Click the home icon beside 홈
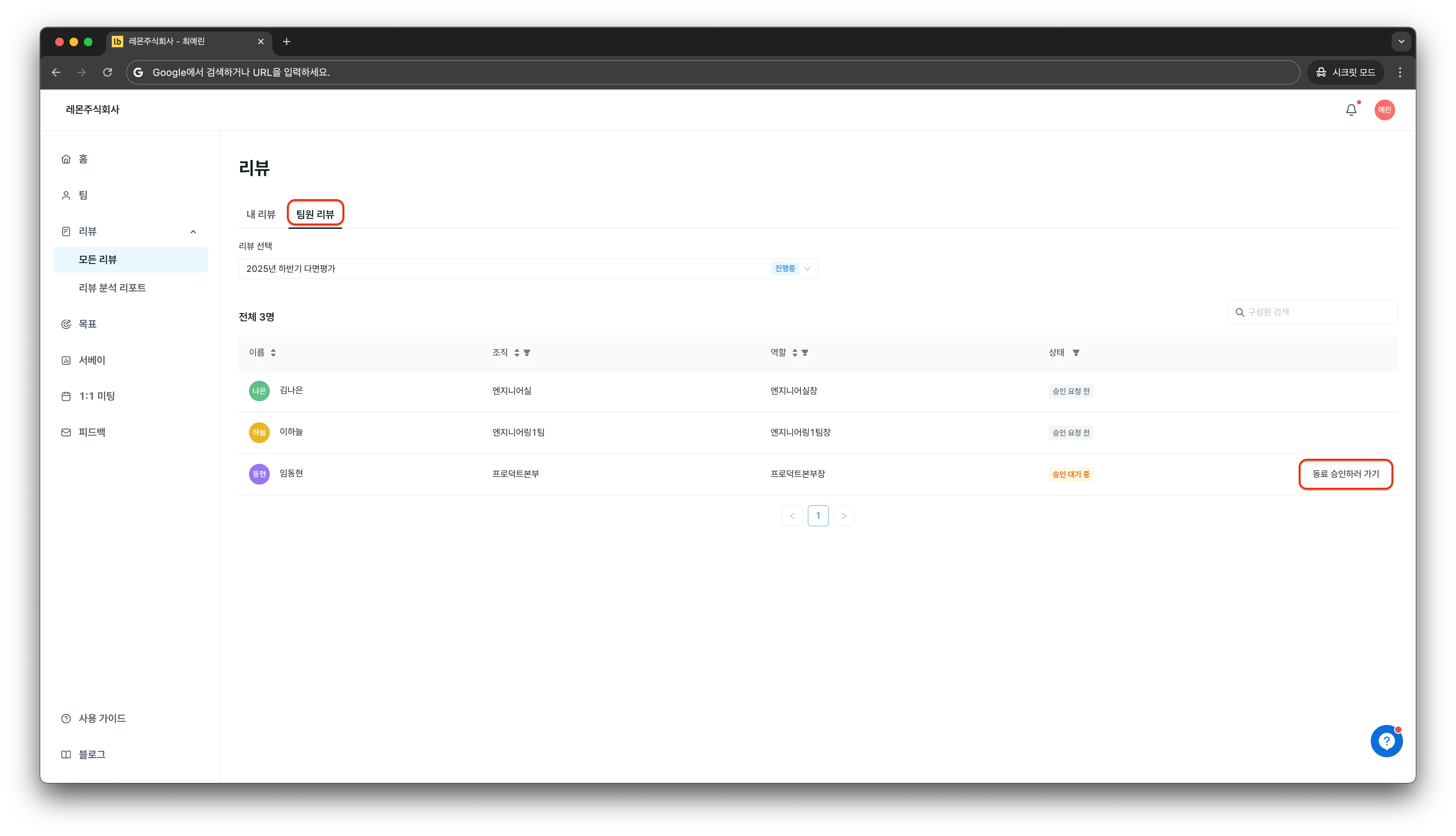This screenshot has height=836, width=1456. coord(66,159)
